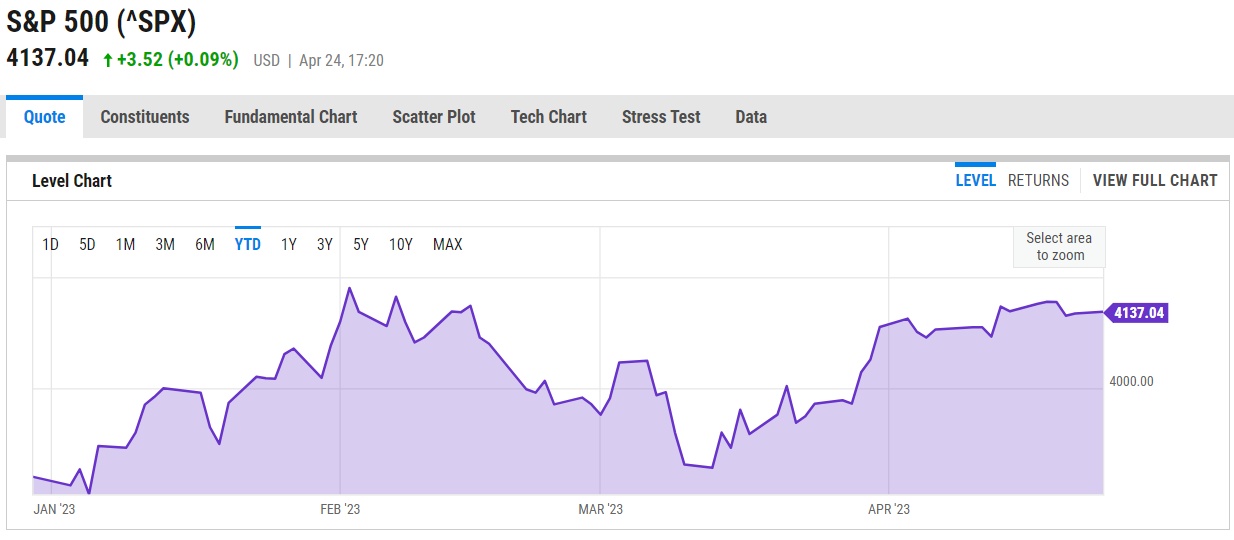
Task: Open the Tech Chart tab
Action: click(x=548, y=117)
